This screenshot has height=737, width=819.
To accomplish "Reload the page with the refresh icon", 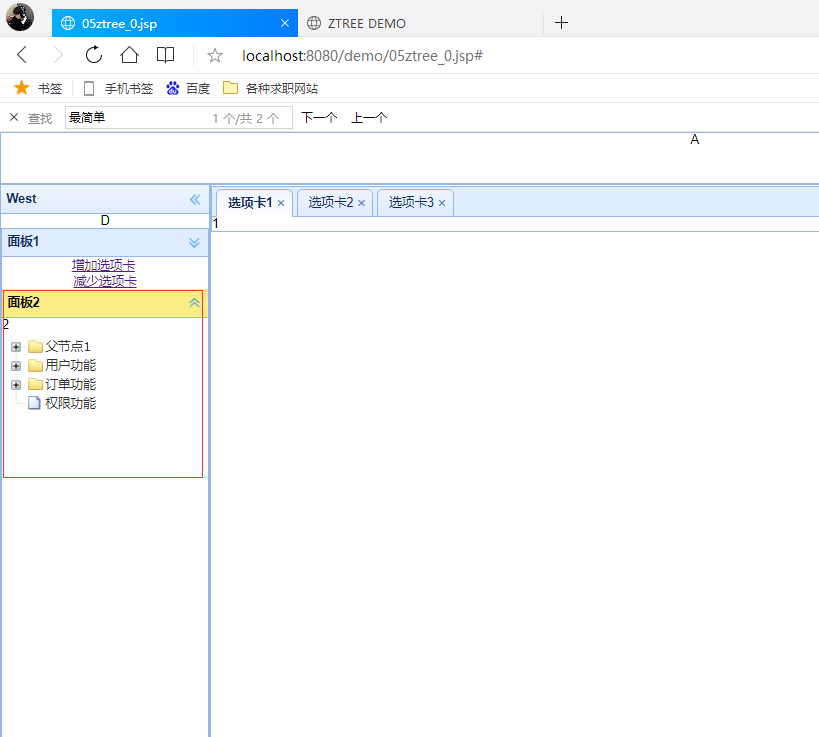I will [93, 55].
